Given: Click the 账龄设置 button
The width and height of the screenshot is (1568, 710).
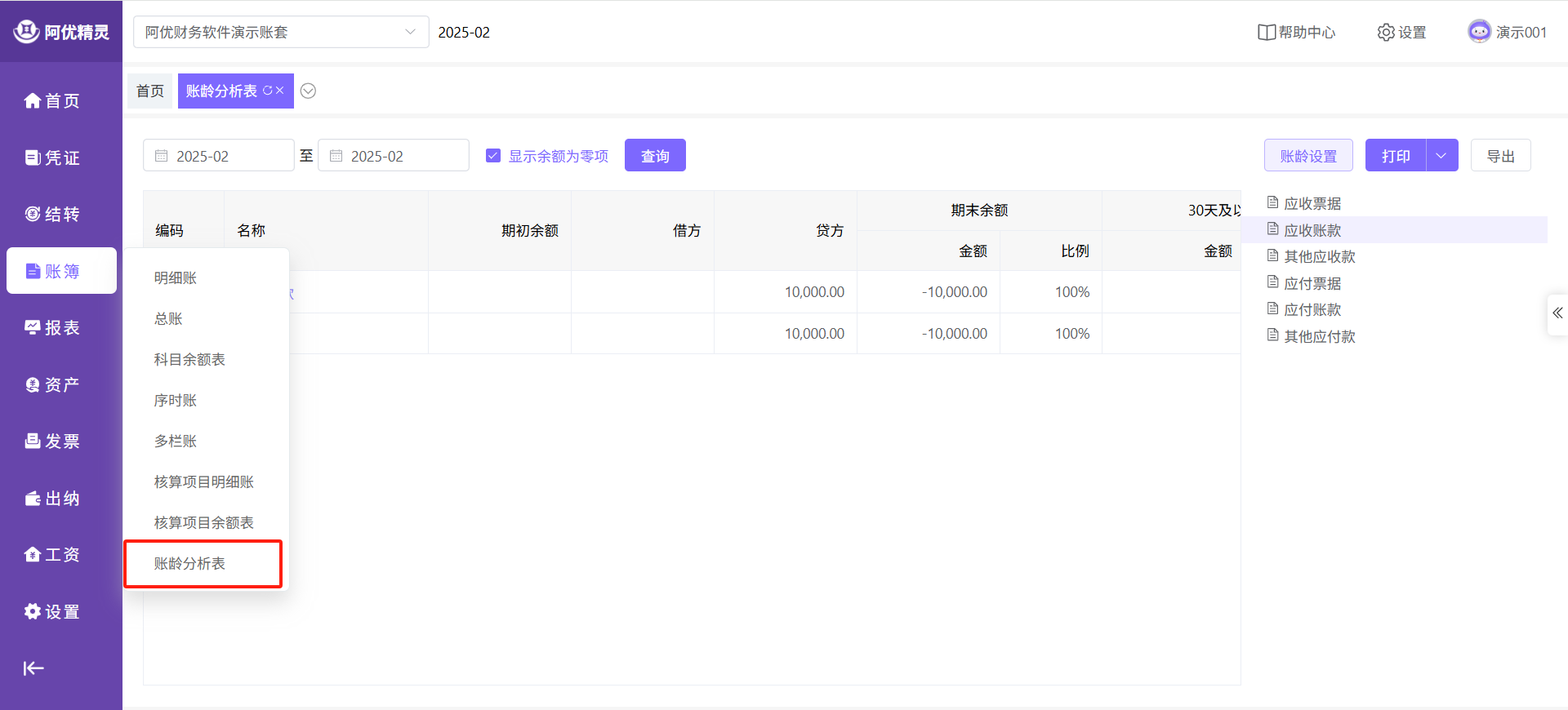Looking at the screenshot, I should (x=1307, y=156).
